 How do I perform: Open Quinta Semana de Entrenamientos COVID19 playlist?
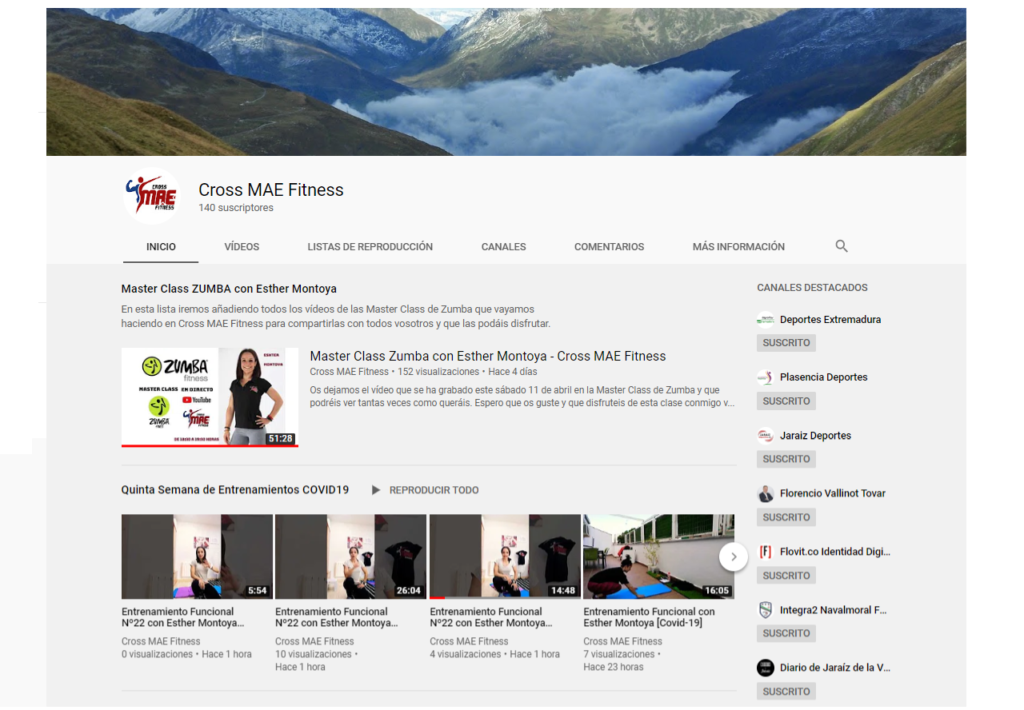point(234,490)
